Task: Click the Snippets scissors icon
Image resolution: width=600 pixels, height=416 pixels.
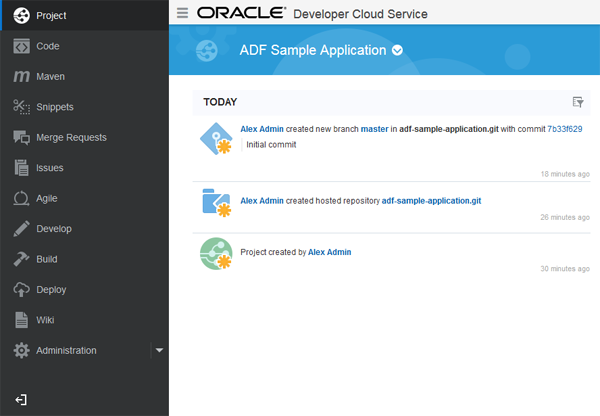Action: (21, 107)
